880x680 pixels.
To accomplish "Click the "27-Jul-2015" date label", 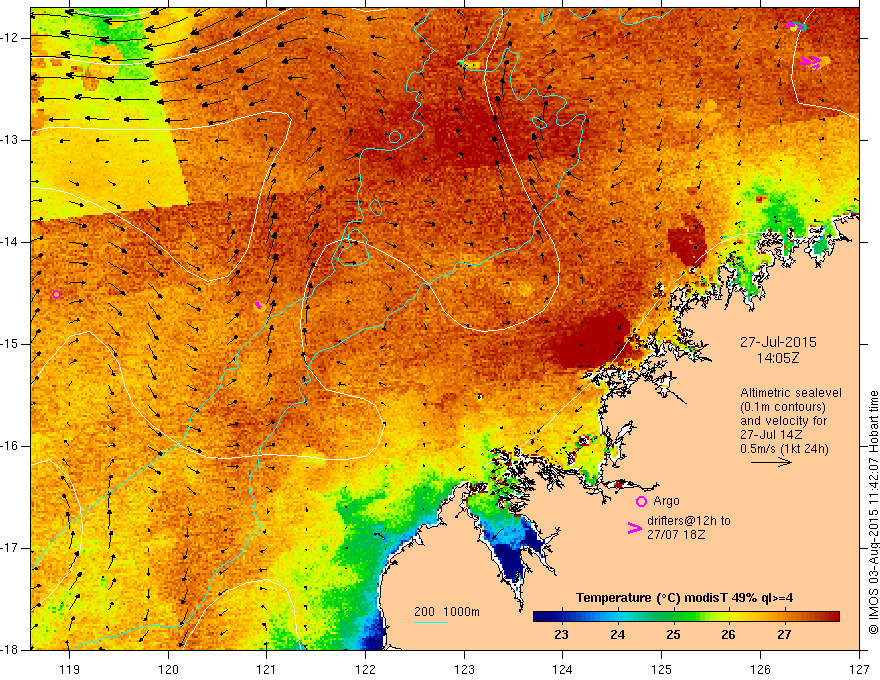I will 778,342.
